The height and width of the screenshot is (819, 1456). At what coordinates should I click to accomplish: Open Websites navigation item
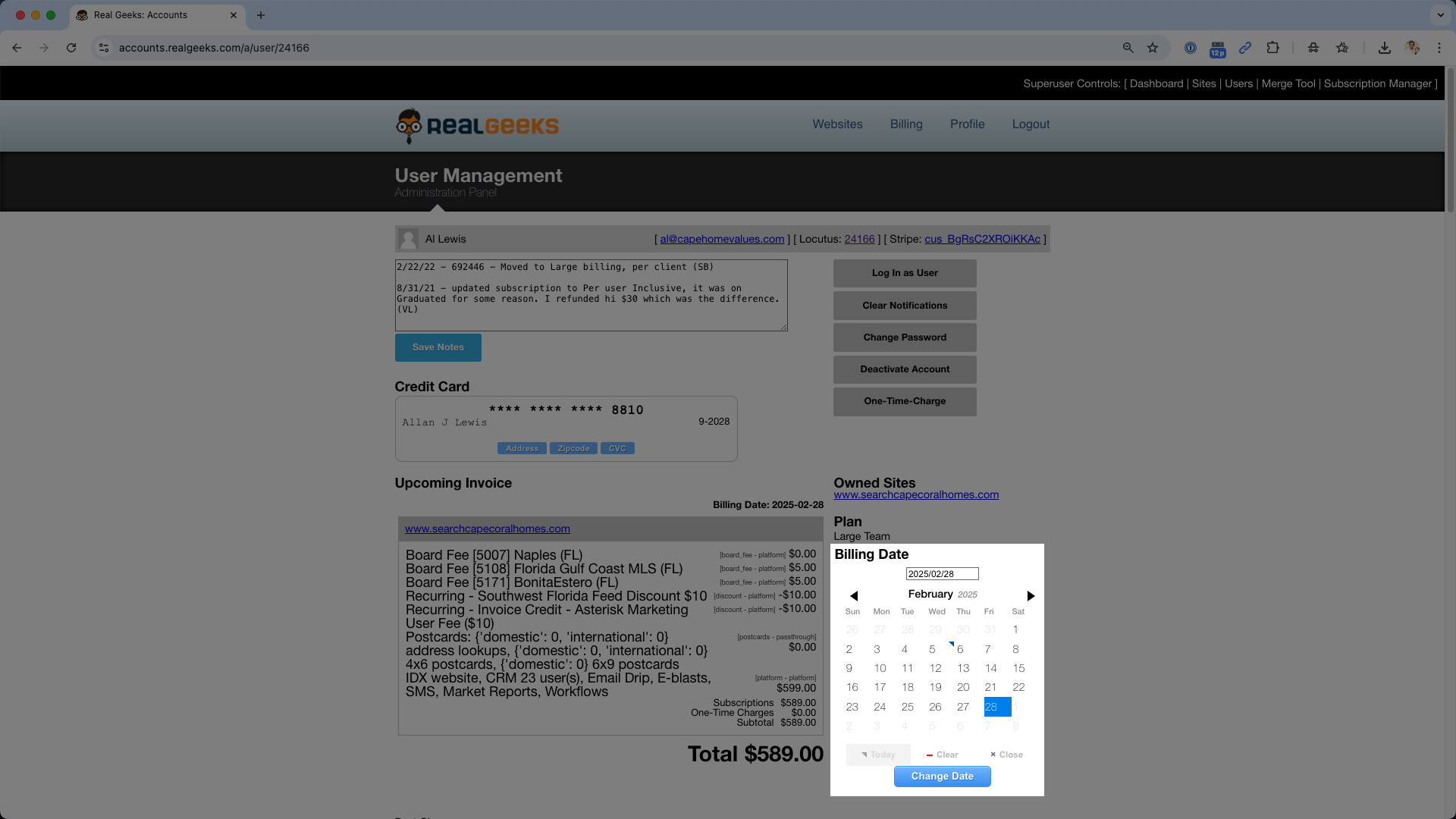[837, 124]
